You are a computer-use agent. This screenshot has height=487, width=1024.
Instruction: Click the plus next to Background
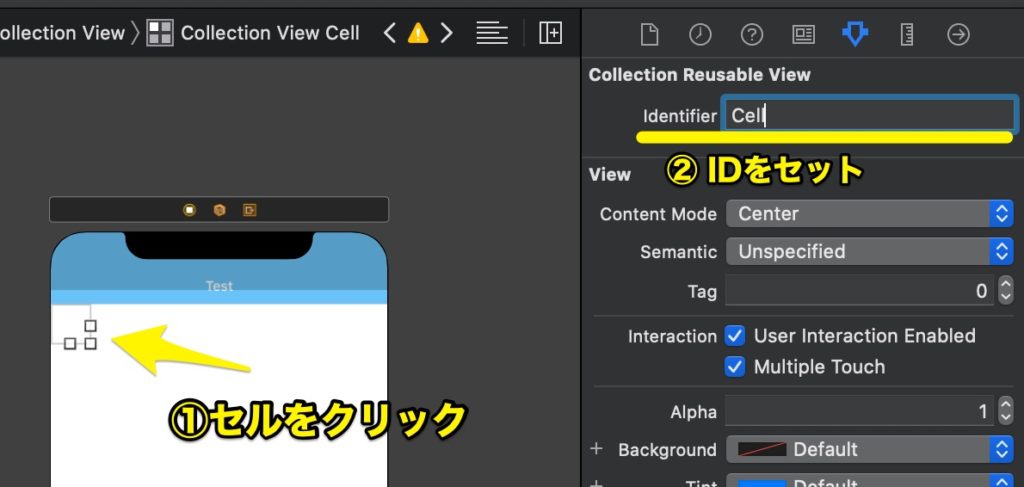click(596, 449)
